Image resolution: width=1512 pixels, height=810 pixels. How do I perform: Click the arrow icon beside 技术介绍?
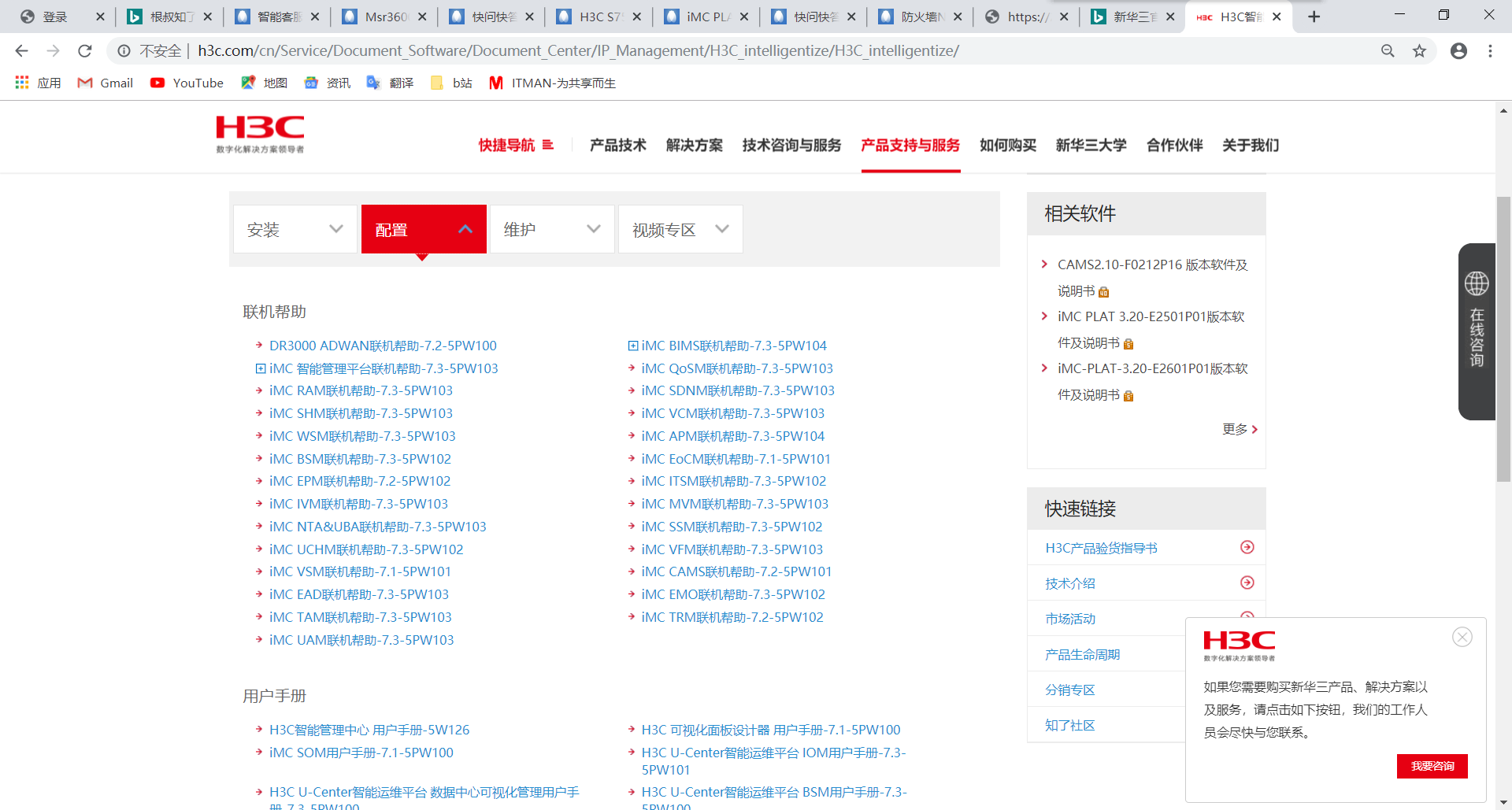point(1247,583)
